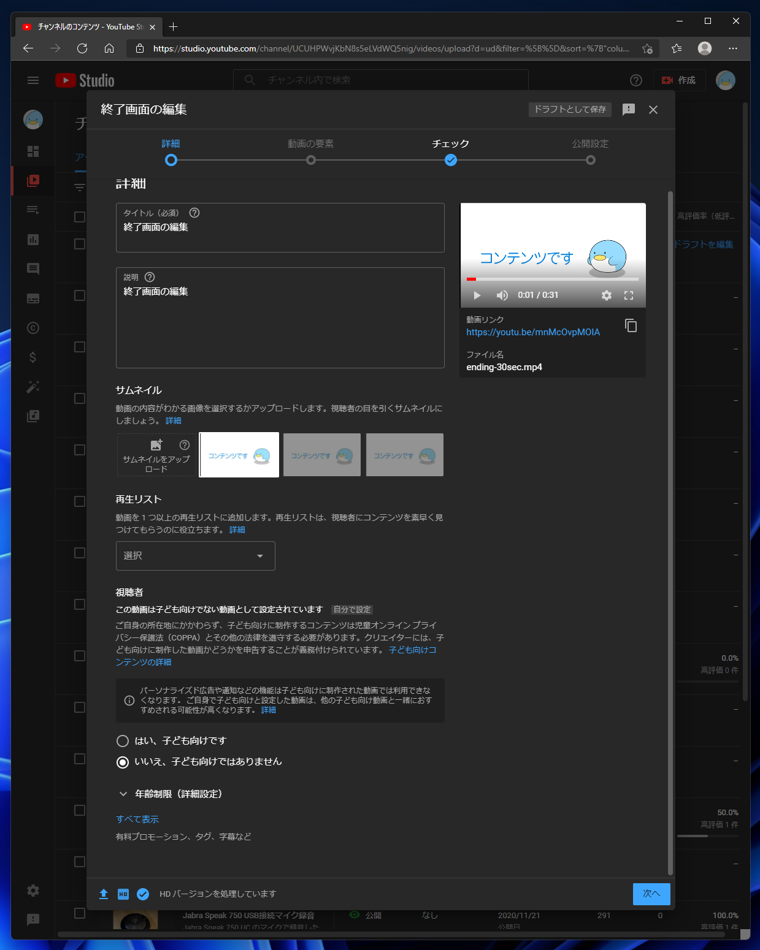Expand 年齢制限（詳細設定）section
This screenshot has height=950, width=760.
(170, 794)
